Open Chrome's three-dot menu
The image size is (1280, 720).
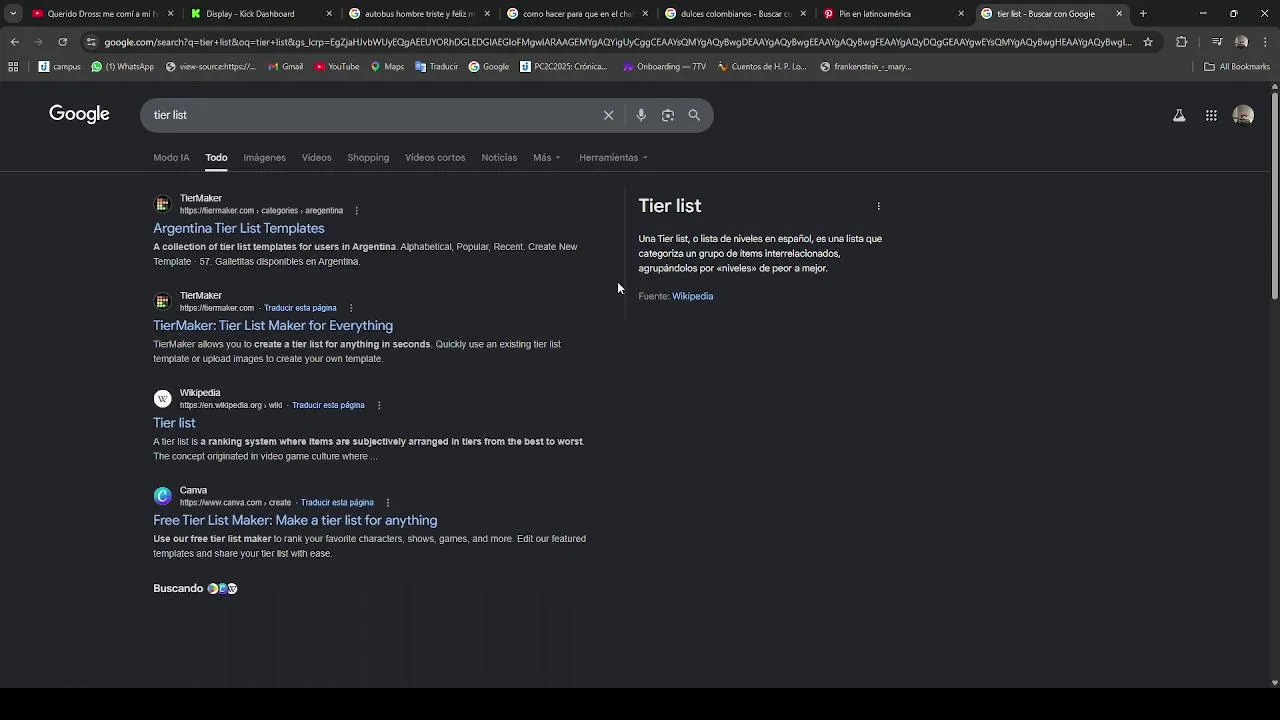(1265, 42)
